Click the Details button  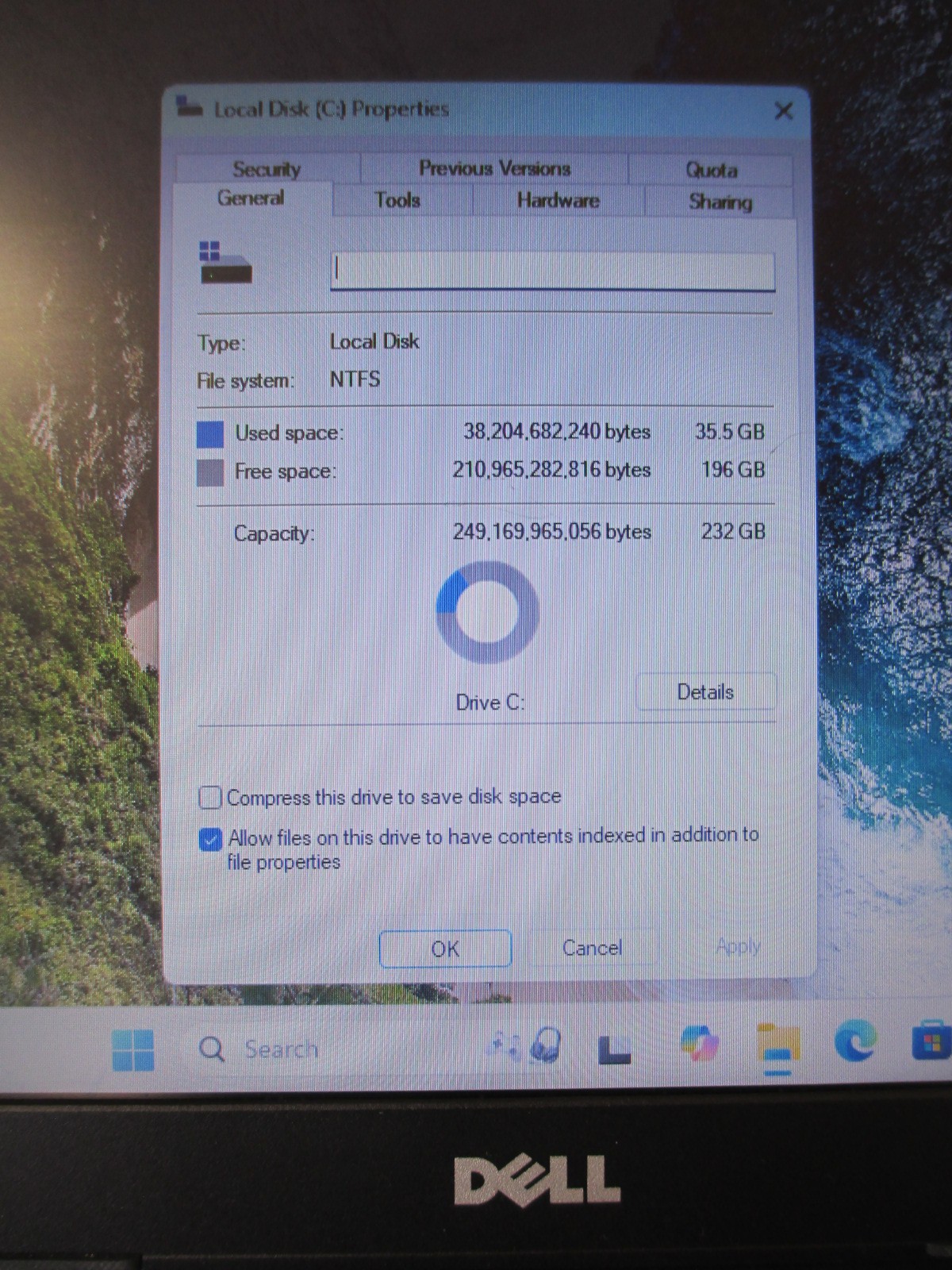[705, 691]
